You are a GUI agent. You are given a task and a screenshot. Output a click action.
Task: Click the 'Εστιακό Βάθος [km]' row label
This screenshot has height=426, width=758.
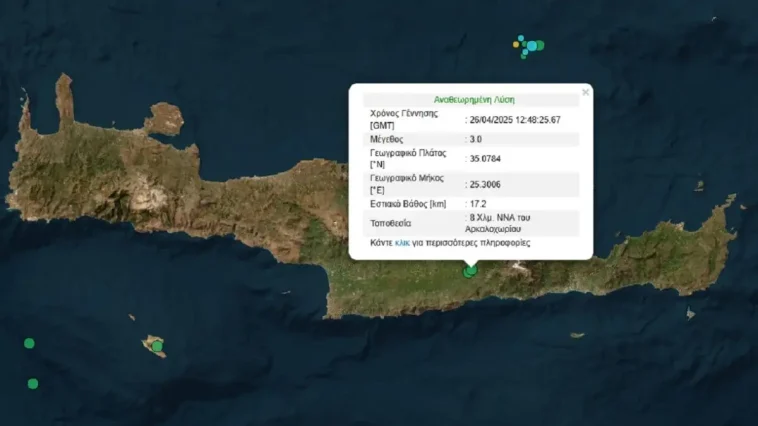point(410,204)
